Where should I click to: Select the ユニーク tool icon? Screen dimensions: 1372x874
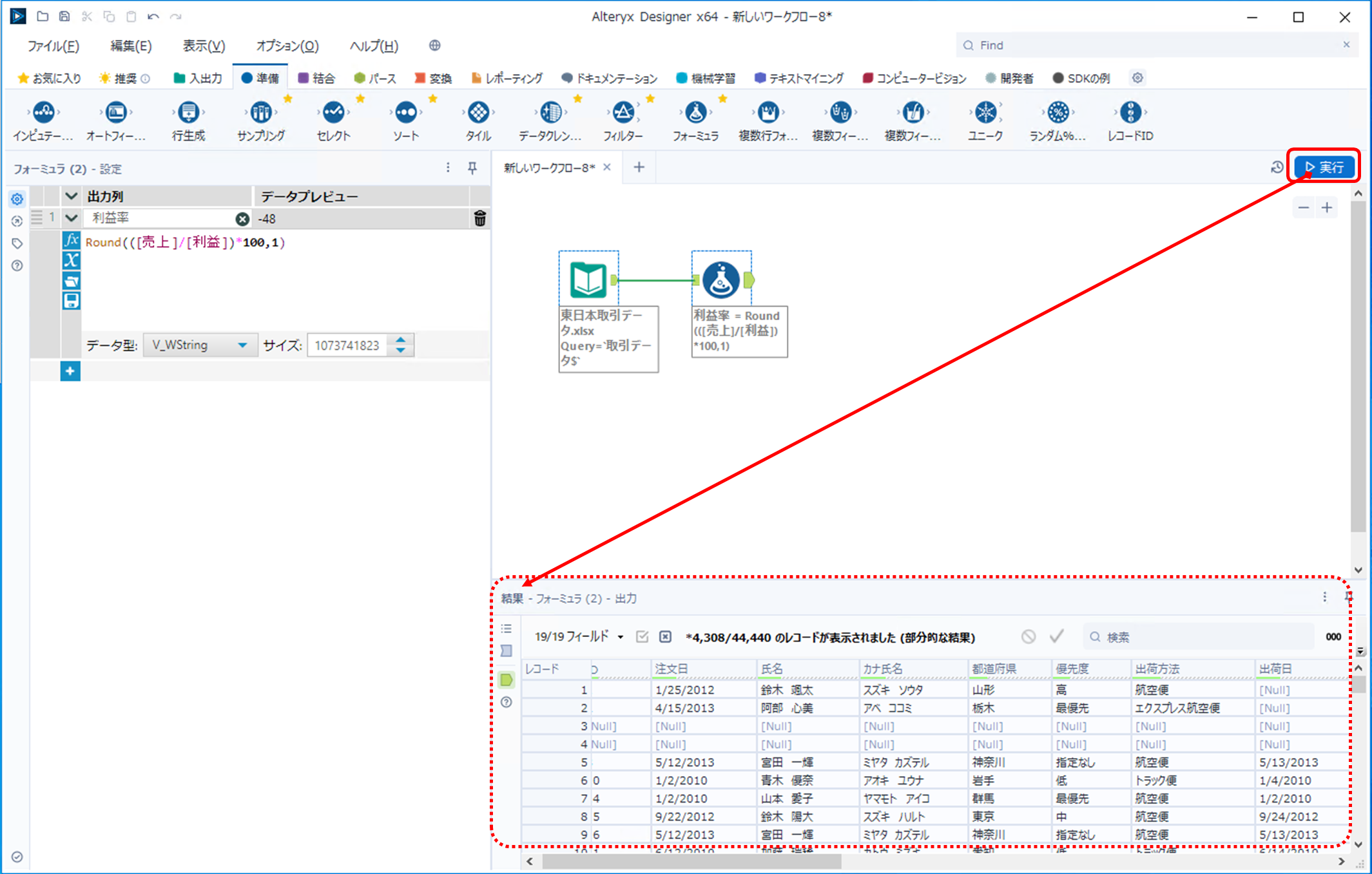(x=985, y=113)
